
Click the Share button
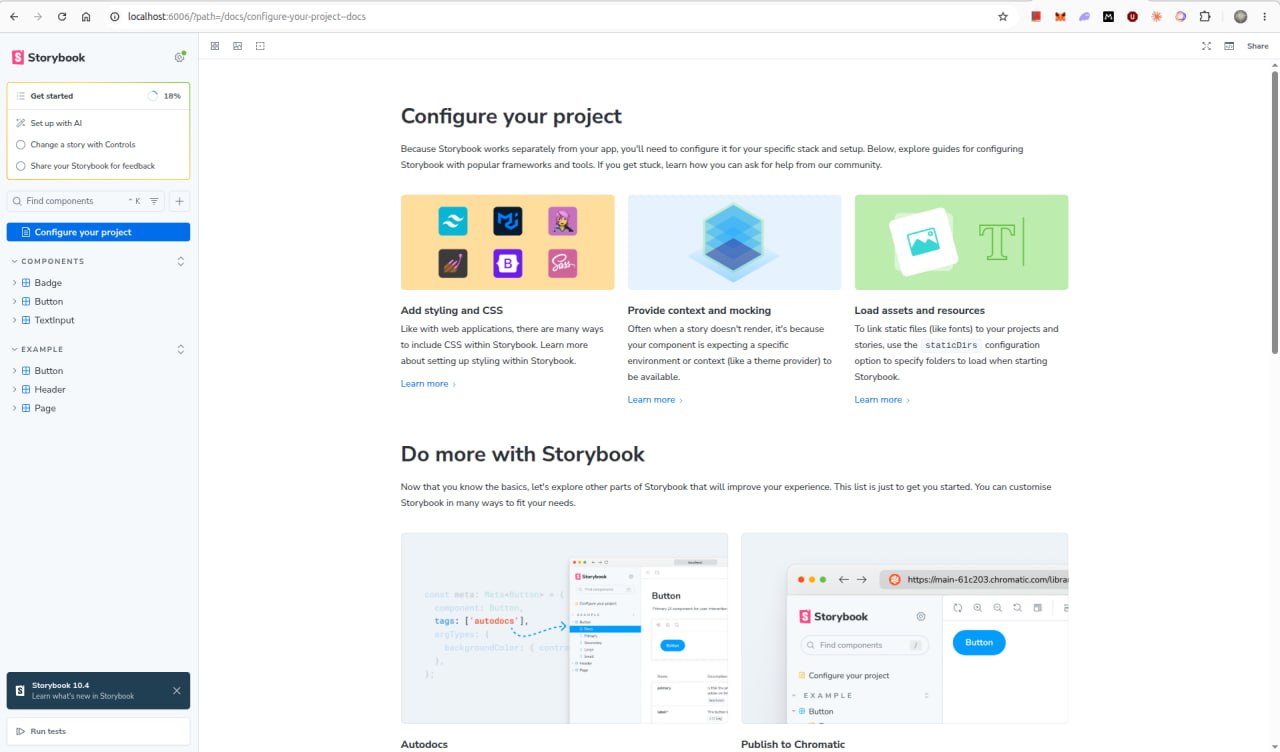(x=1257, y=46)
